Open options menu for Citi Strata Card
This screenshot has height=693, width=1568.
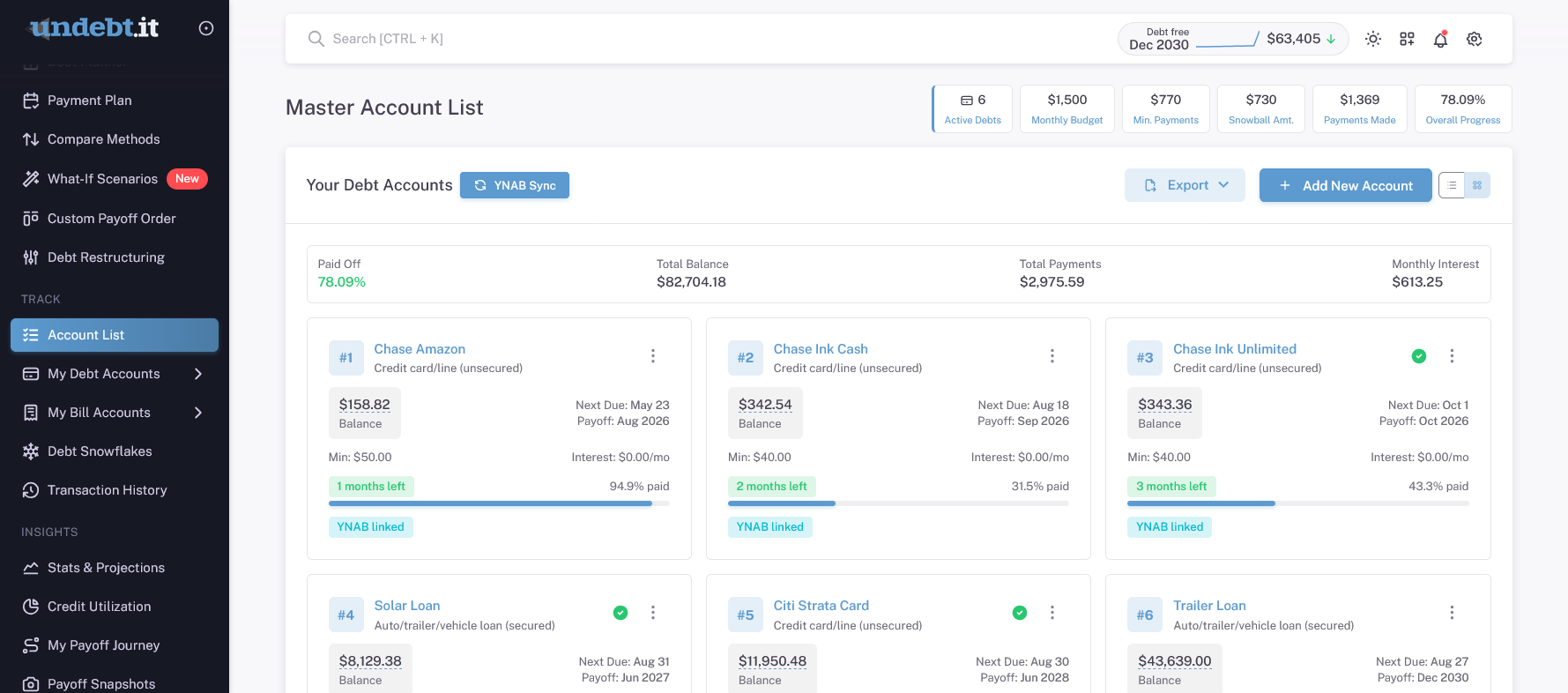[x=1052, y=613]
